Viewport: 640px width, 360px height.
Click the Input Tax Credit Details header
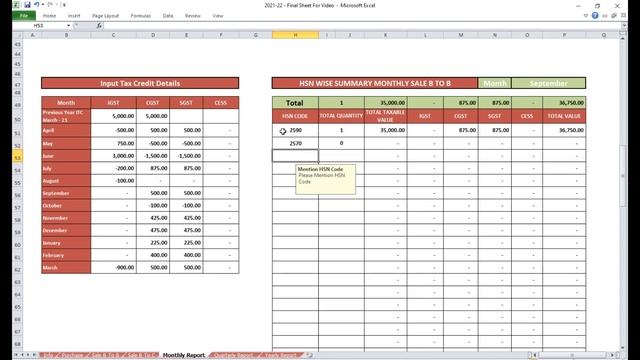[140, 83]
